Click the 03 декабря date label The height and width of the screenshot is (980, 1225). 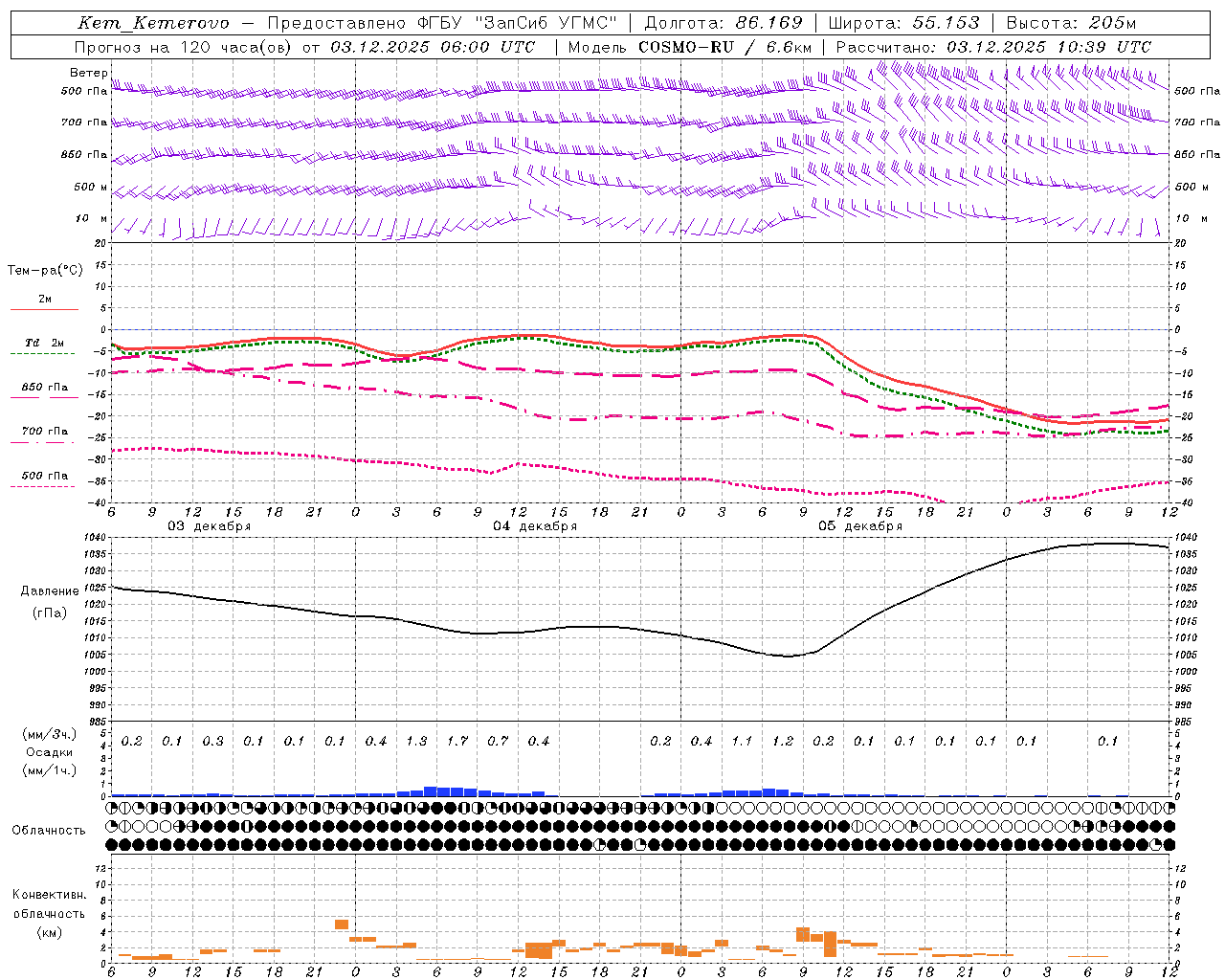210,526
